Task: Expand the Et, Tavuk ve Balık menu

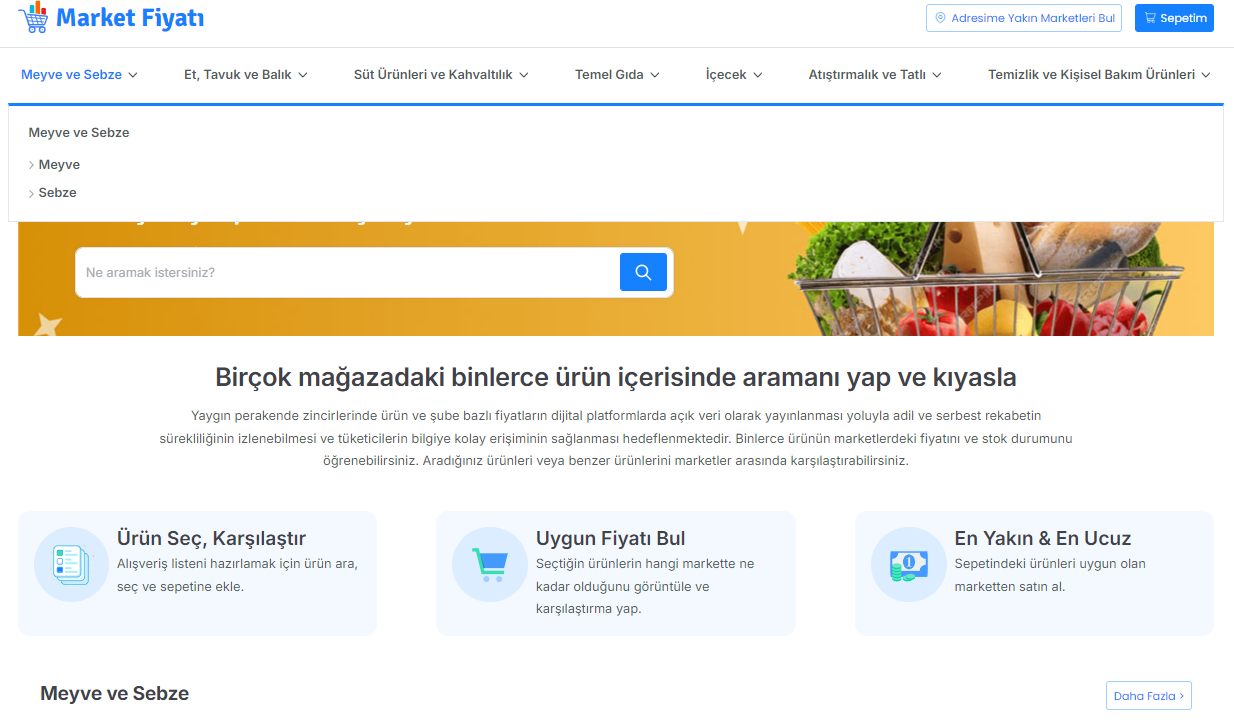Action: pyautogui.click(x=245, y=74)
